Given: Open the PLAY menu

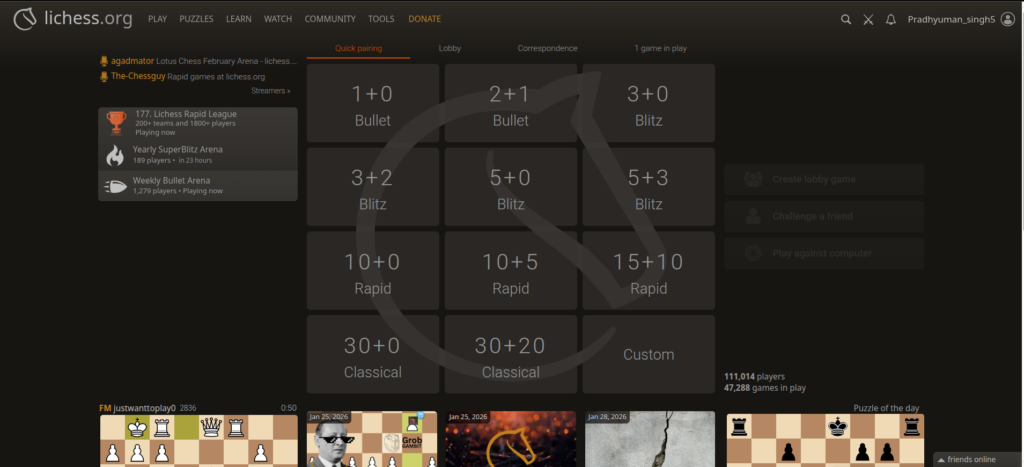Looking at the screenshot, I should point(157,19).
